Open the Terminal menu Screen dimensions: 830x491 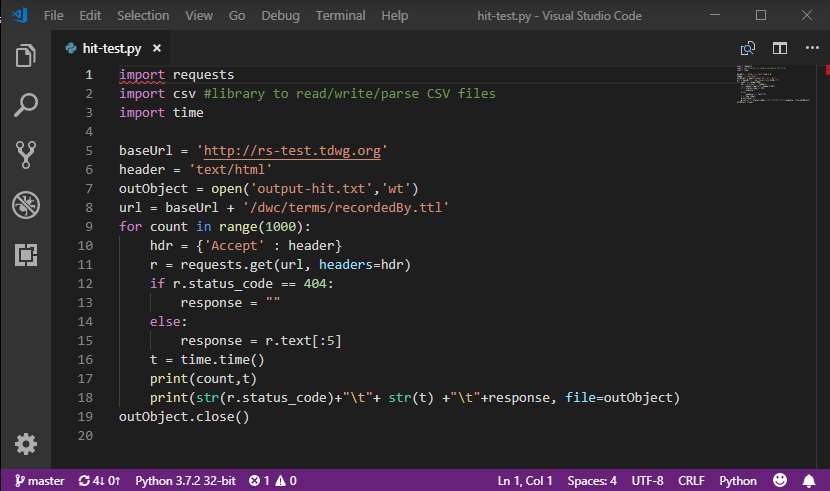[x=340, y=16]
